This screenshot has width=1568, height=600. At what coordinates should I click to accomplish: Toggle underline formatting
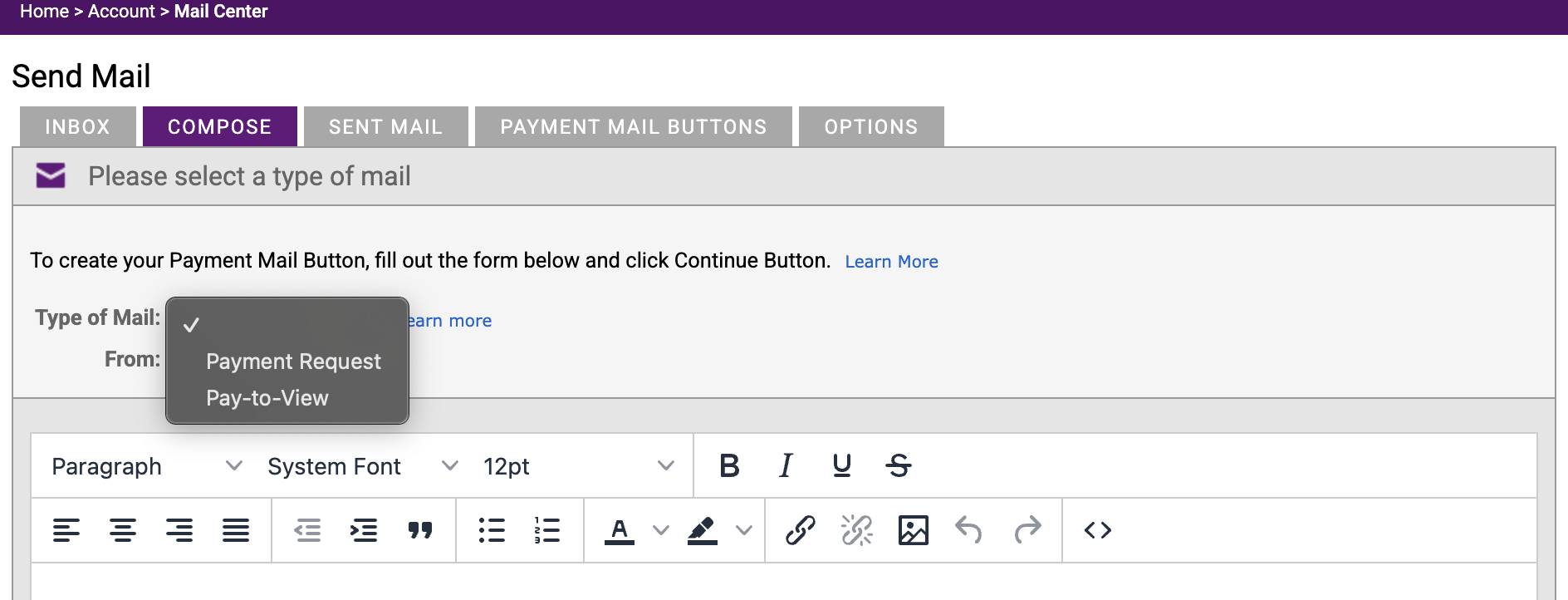(x=841, y=465)
